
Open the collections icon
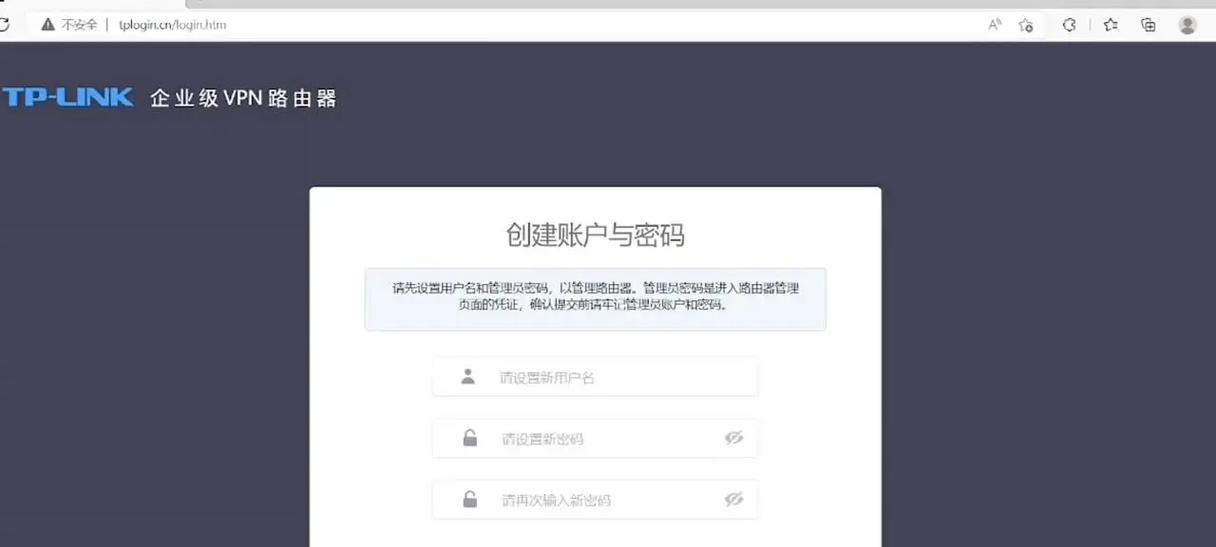1148,25
